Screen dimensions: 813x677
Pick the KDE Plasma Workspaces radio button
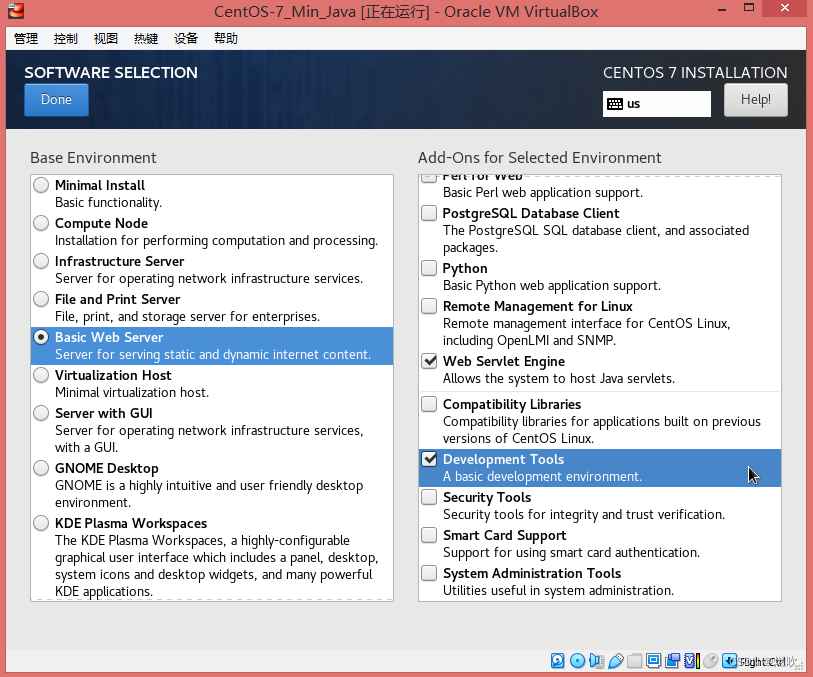(41, 523)
